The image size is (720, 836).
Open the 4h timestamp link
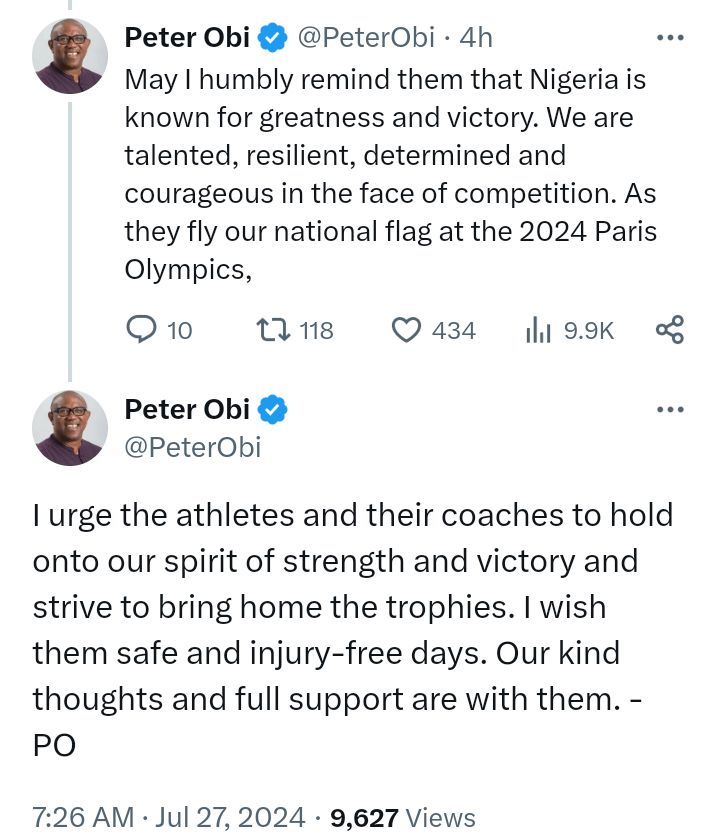click(x=476, y=38)
